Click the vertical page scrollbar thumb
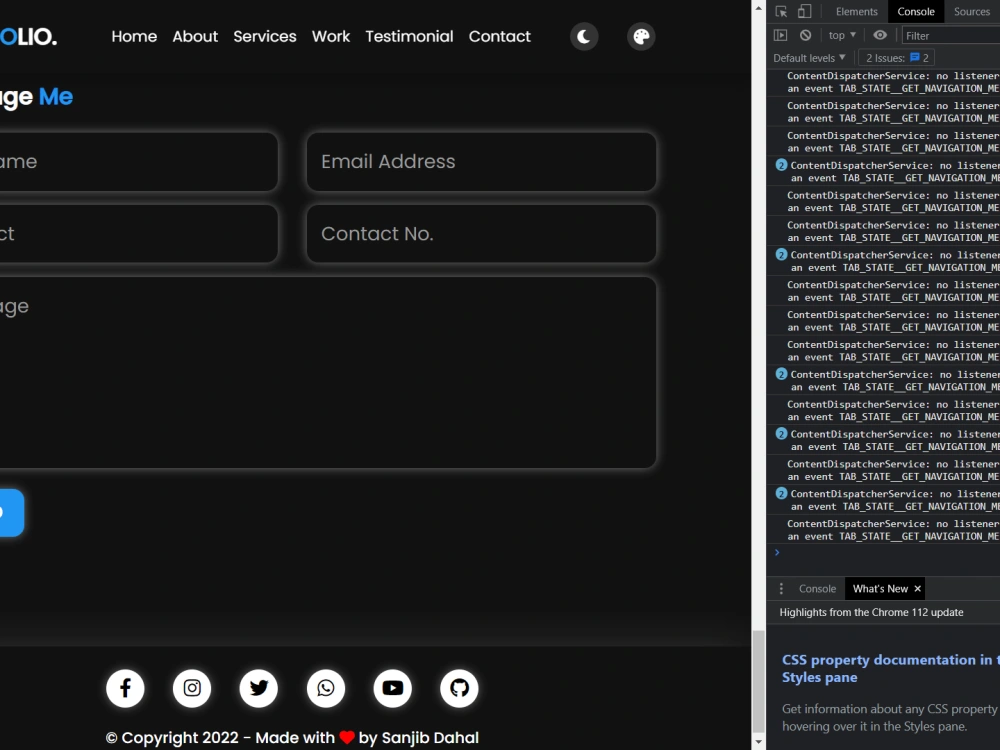 (x=758, y=681)
